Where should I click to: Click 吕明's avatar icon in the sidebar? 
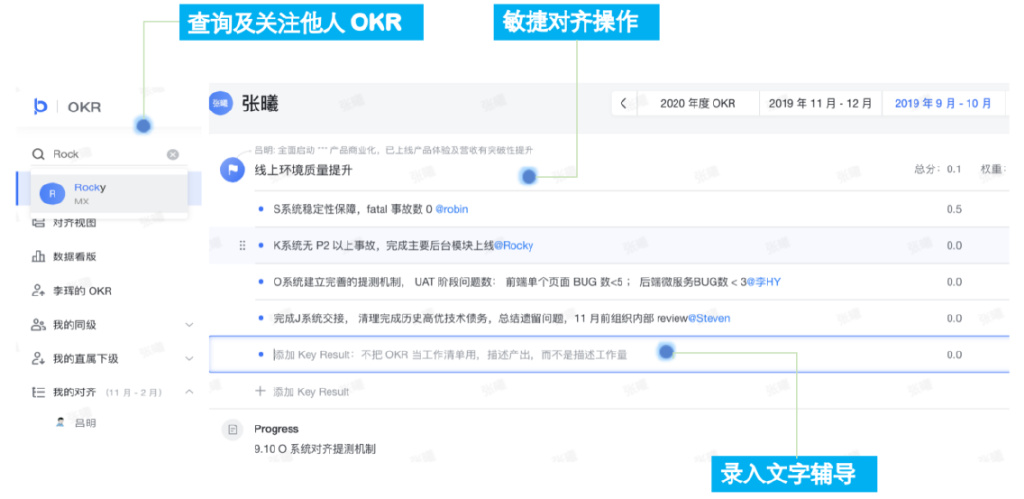click(60, 423)
